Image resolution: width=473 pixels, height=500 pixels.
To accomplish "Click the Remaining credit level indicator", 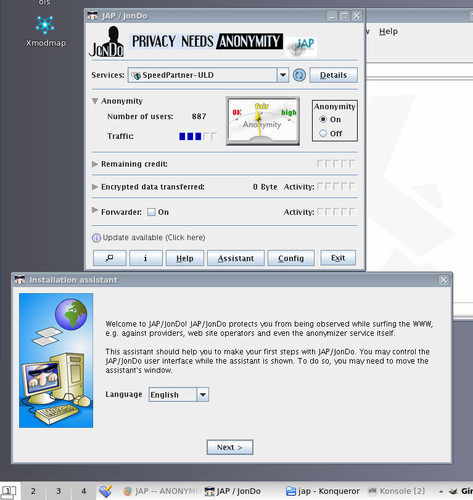I will tap(336, 164).
